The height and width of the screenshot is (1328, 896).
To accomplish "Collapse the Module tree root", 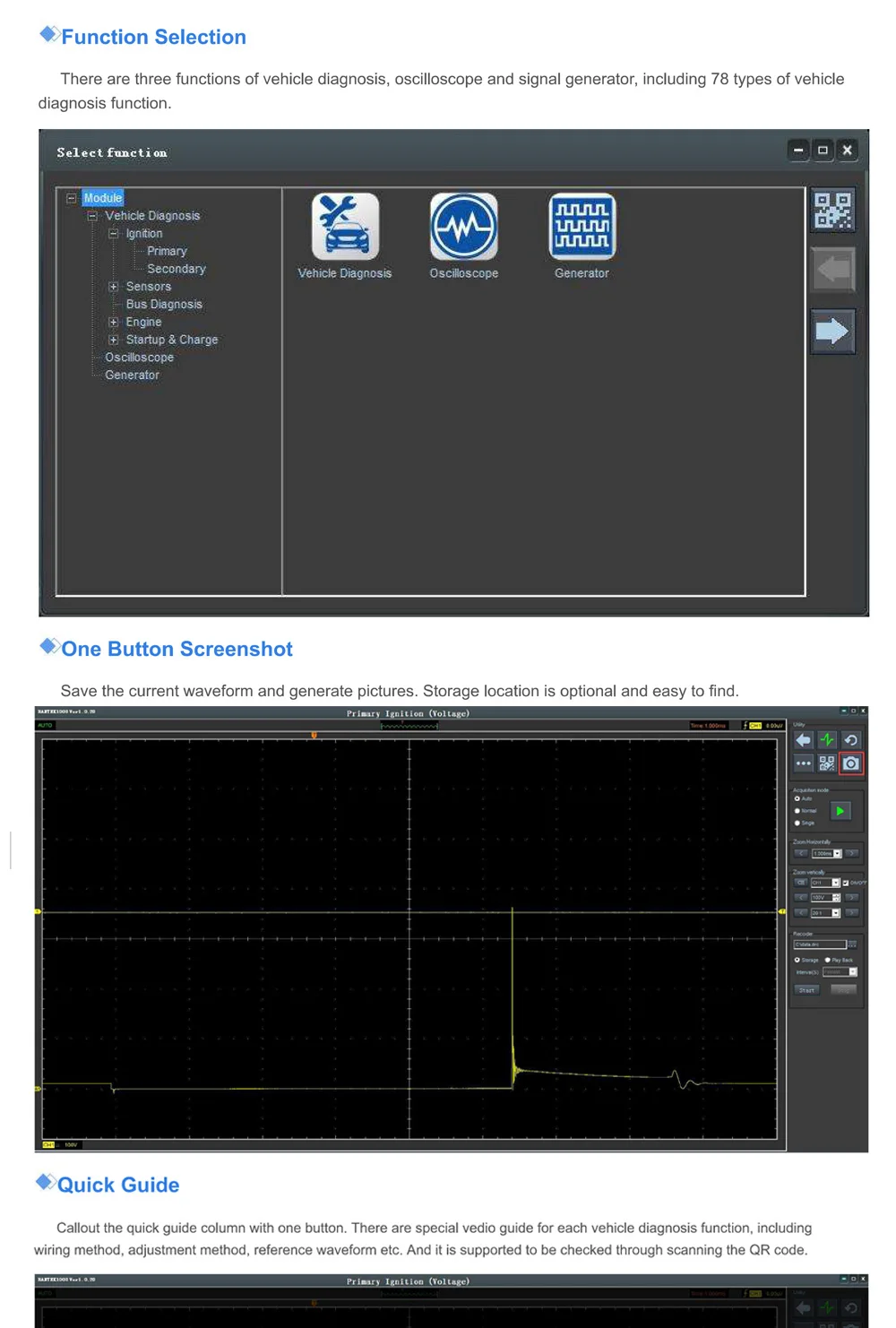I will tap(72, 198).
